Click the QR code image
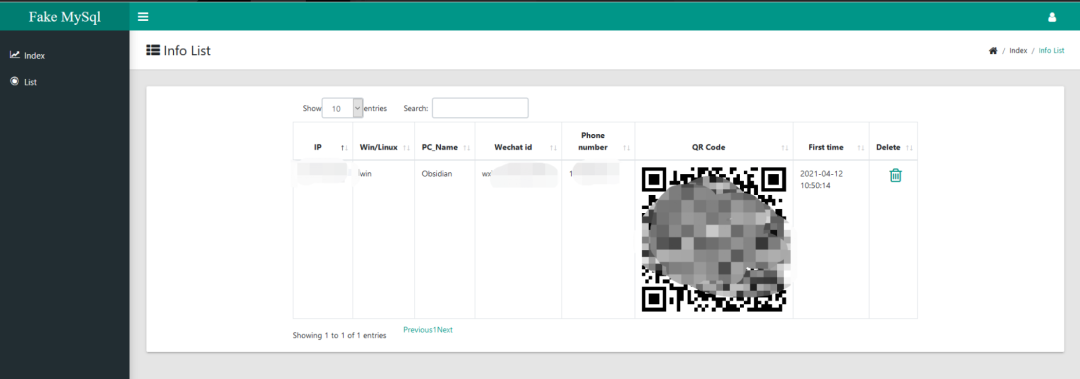Viewport: 1080px width, 379px height. [x=714, y=239]
